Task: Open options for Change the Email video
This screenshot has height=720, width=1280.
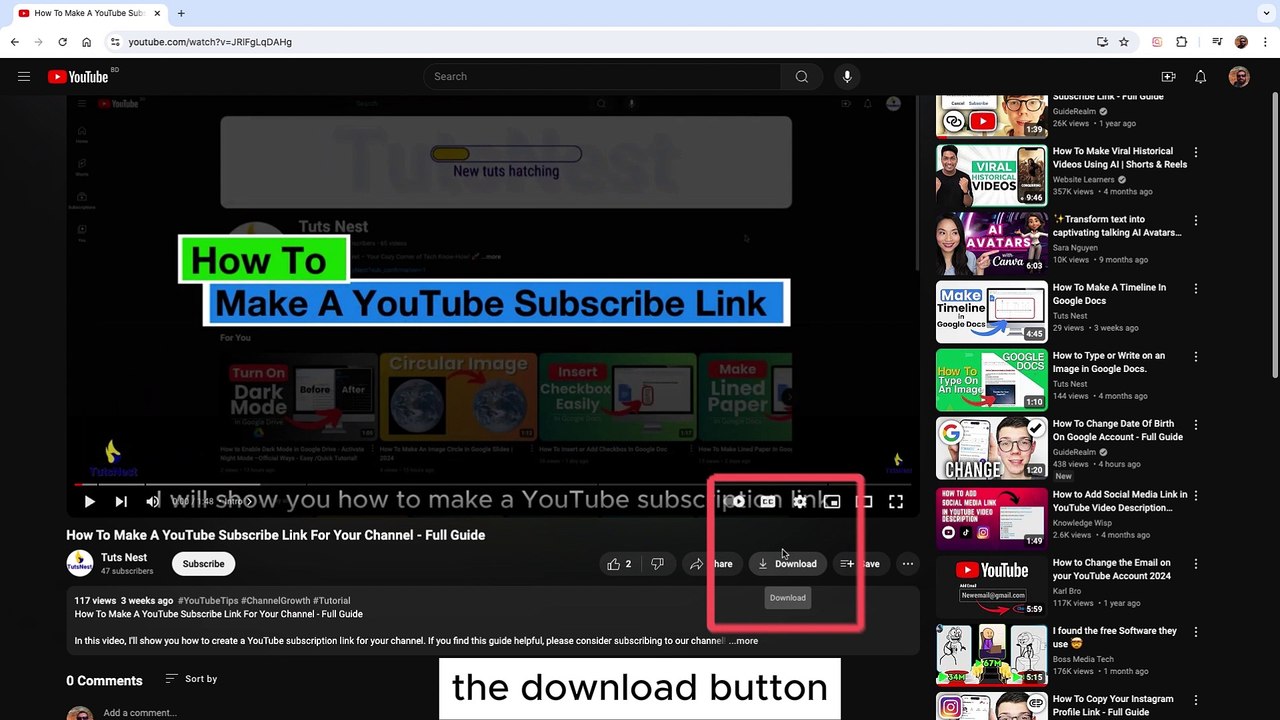Action: point(1196,564)
